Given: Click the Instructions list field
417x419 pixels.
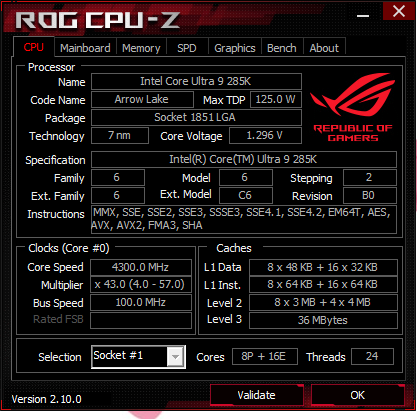Looking at the screenshot, I should point(244,219).
